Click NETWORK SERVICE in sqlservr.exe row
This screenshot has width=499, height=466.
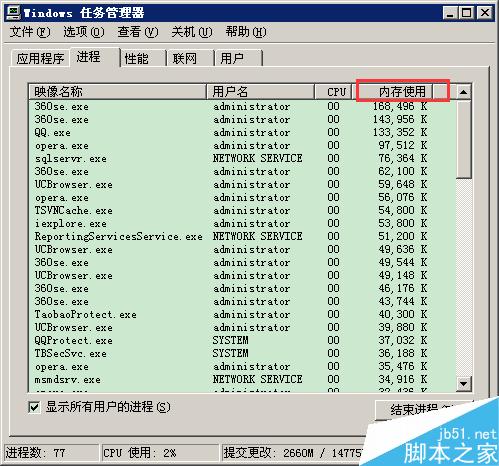pos(257,158)
